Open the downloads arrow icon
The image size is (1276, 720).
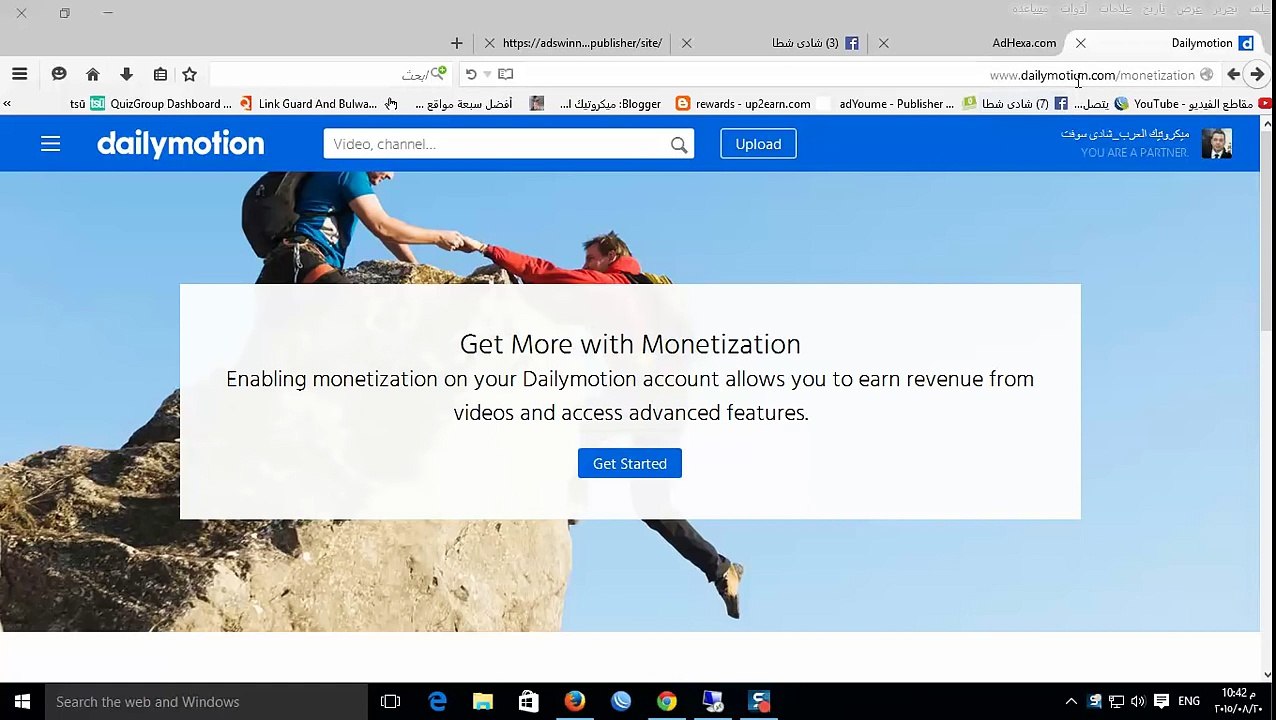coord(126,74)
